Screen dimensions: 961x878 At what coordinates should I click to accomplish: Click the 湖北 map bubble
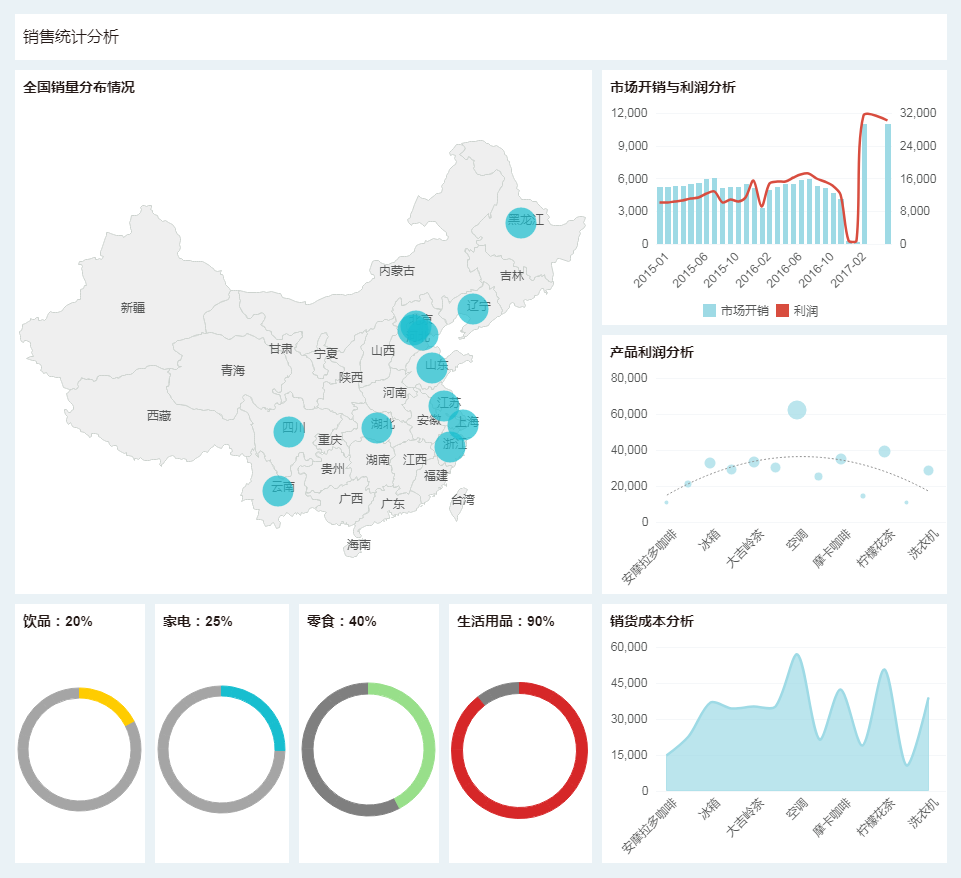pos(377,427)
